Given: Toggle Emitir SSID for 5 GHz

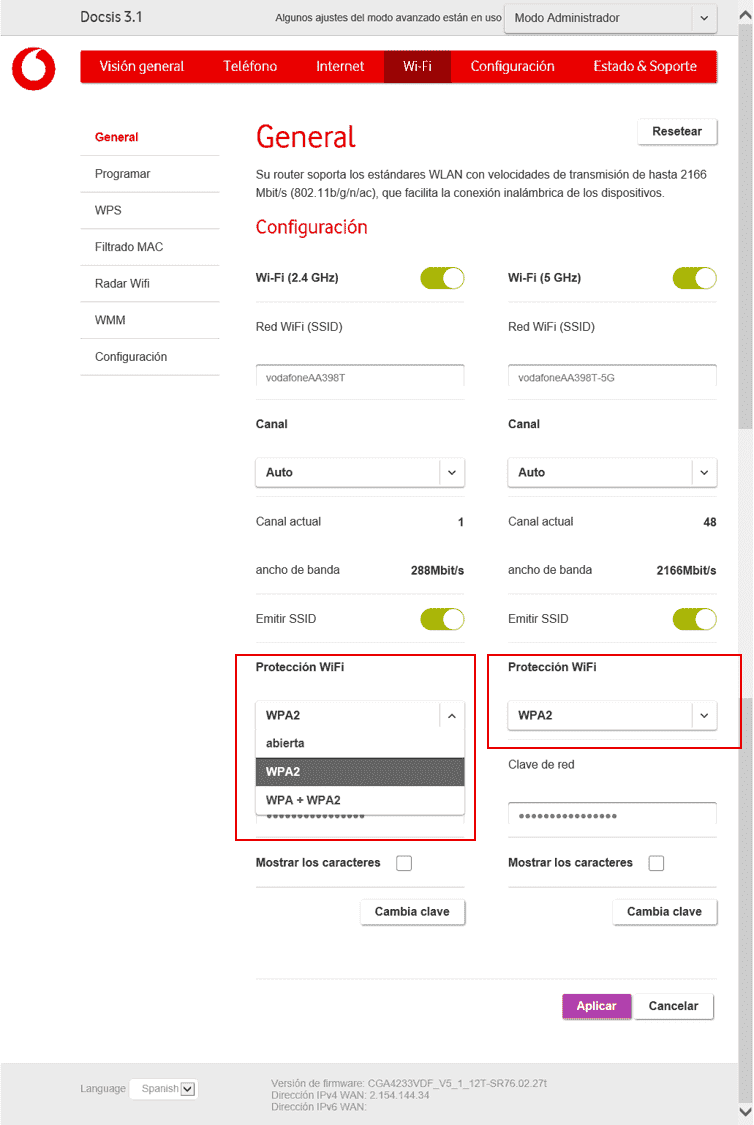Looking at the screenshot, I should [694, 618].
